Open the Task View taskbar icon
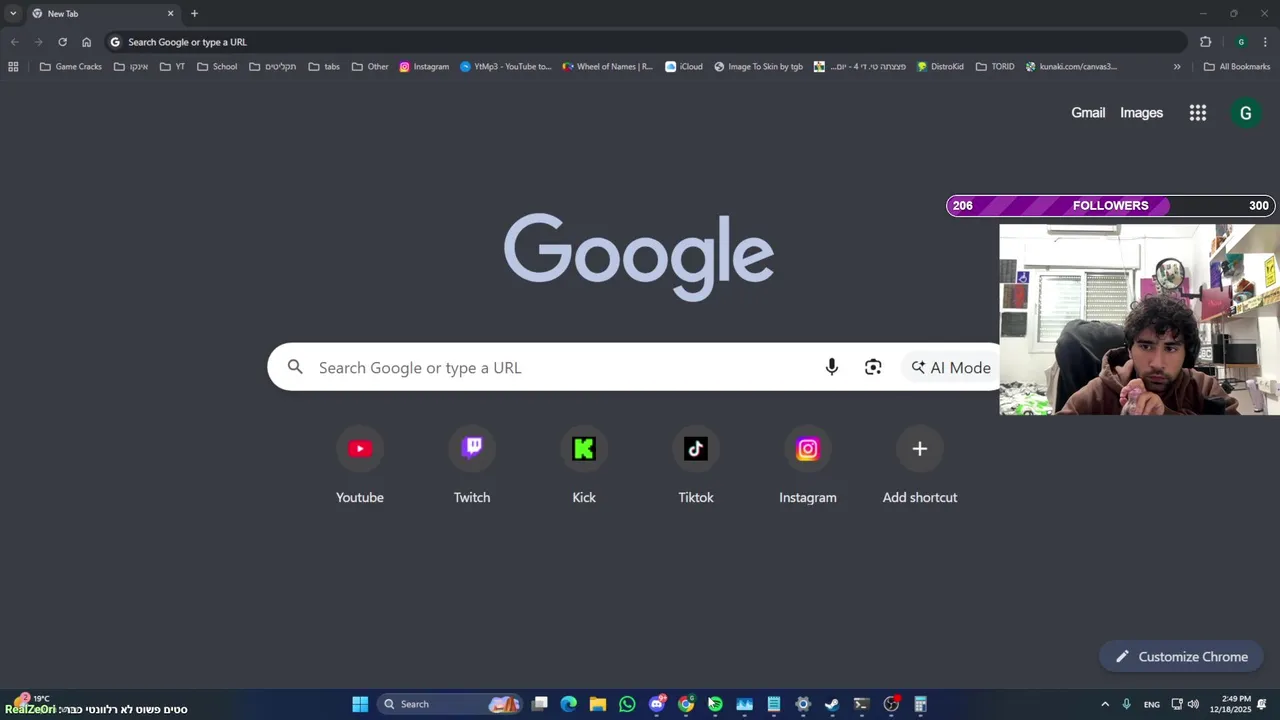1280x720 pixels. pos(539,704)
